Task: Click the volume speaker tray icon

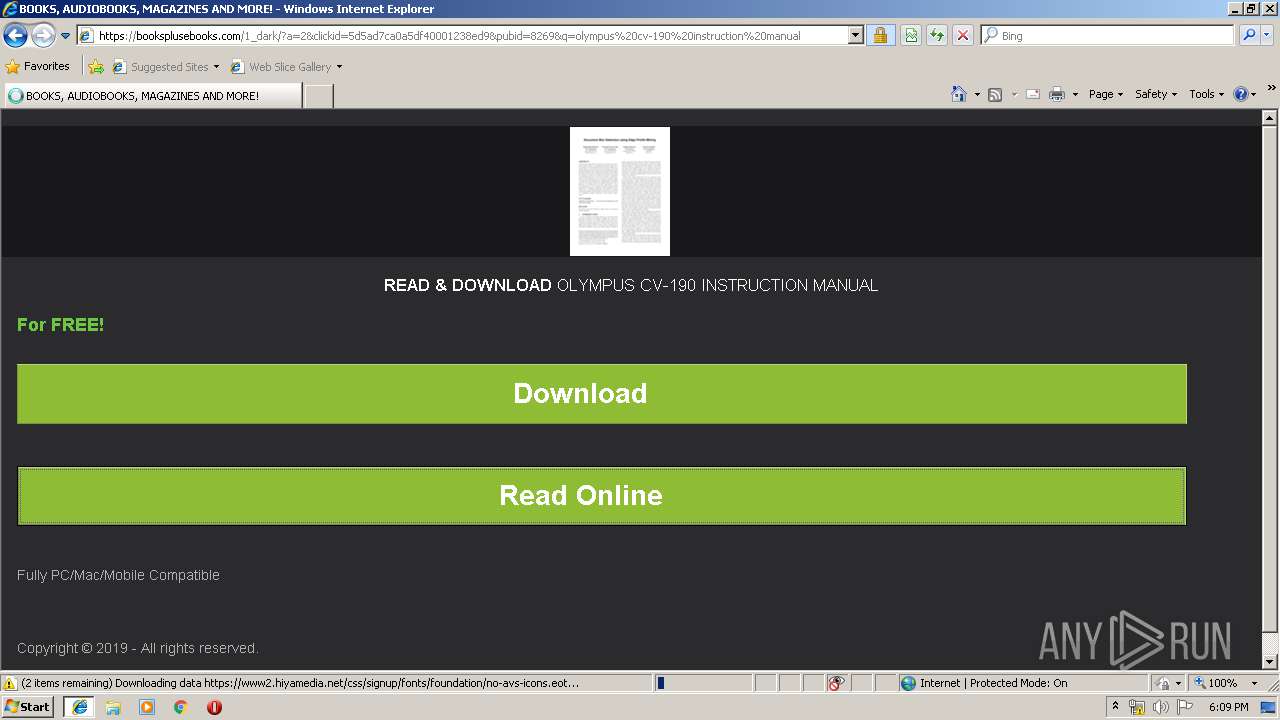Action: (x=1161, y=707)
